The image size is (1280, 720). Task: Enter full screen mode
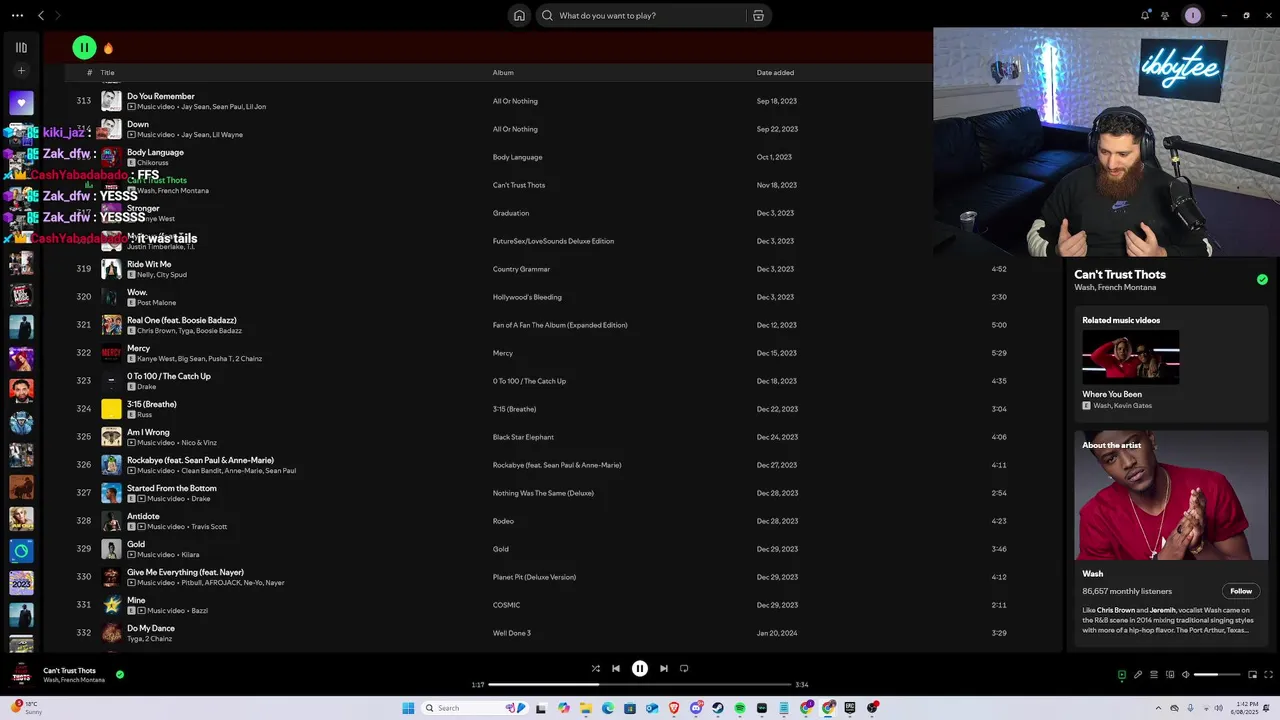pos(1268,674)
